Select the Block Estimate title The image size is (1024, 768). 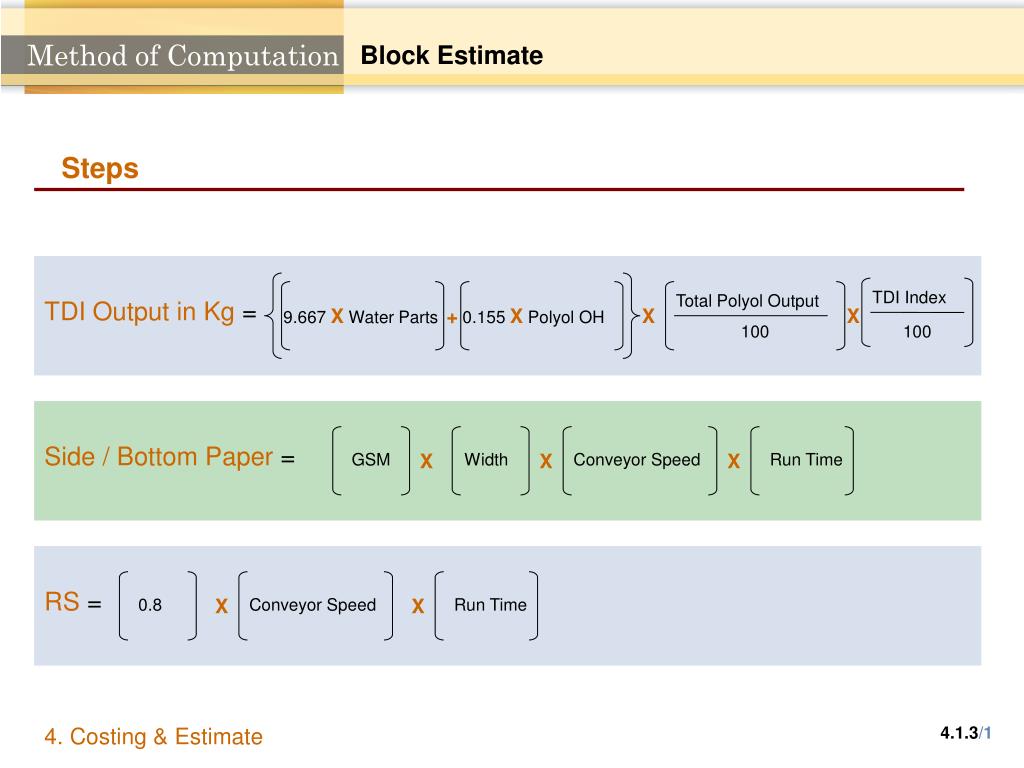tap(451, 56)
